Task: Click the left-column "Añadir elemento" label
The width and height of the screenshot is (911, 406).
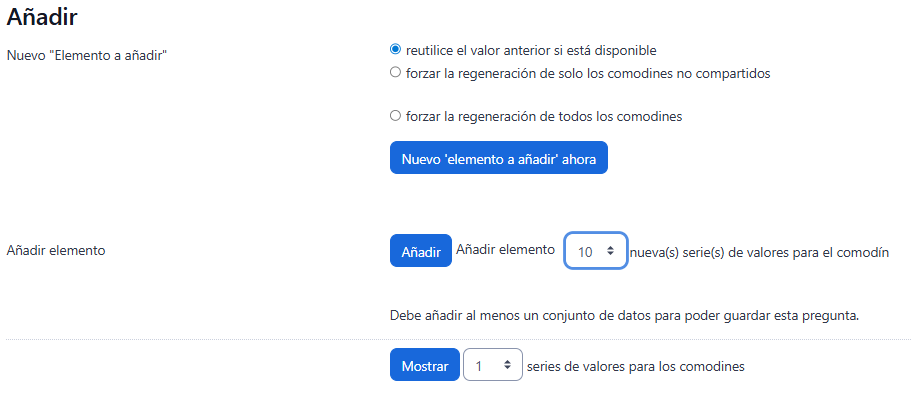Action: 56,251
